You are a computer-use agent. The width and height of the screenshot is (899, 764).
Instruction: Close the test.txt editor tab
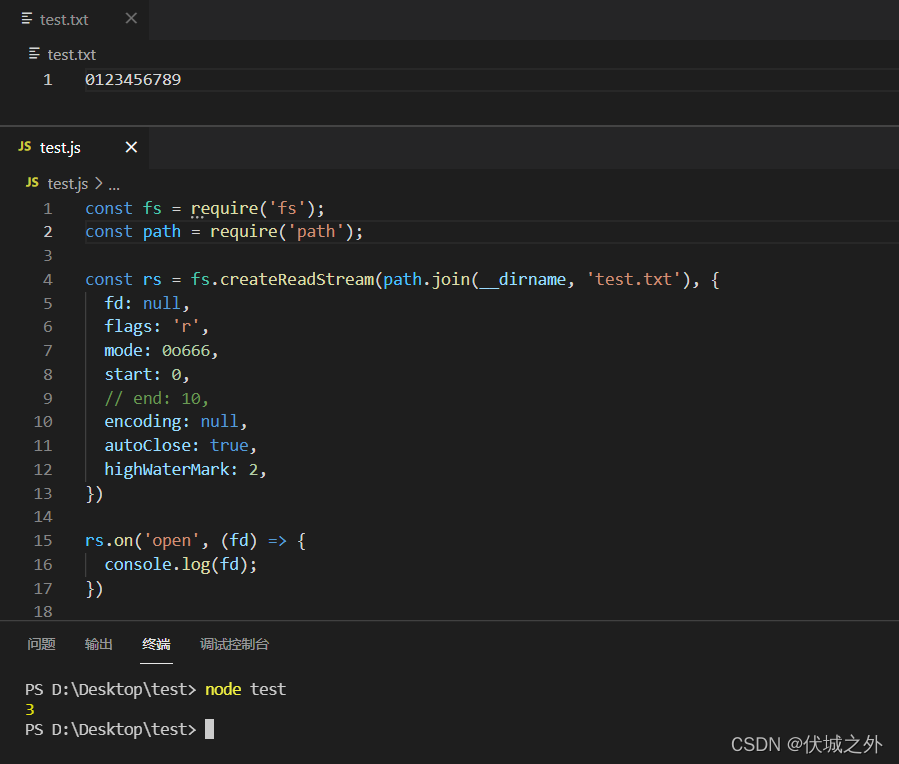(130, 18)
